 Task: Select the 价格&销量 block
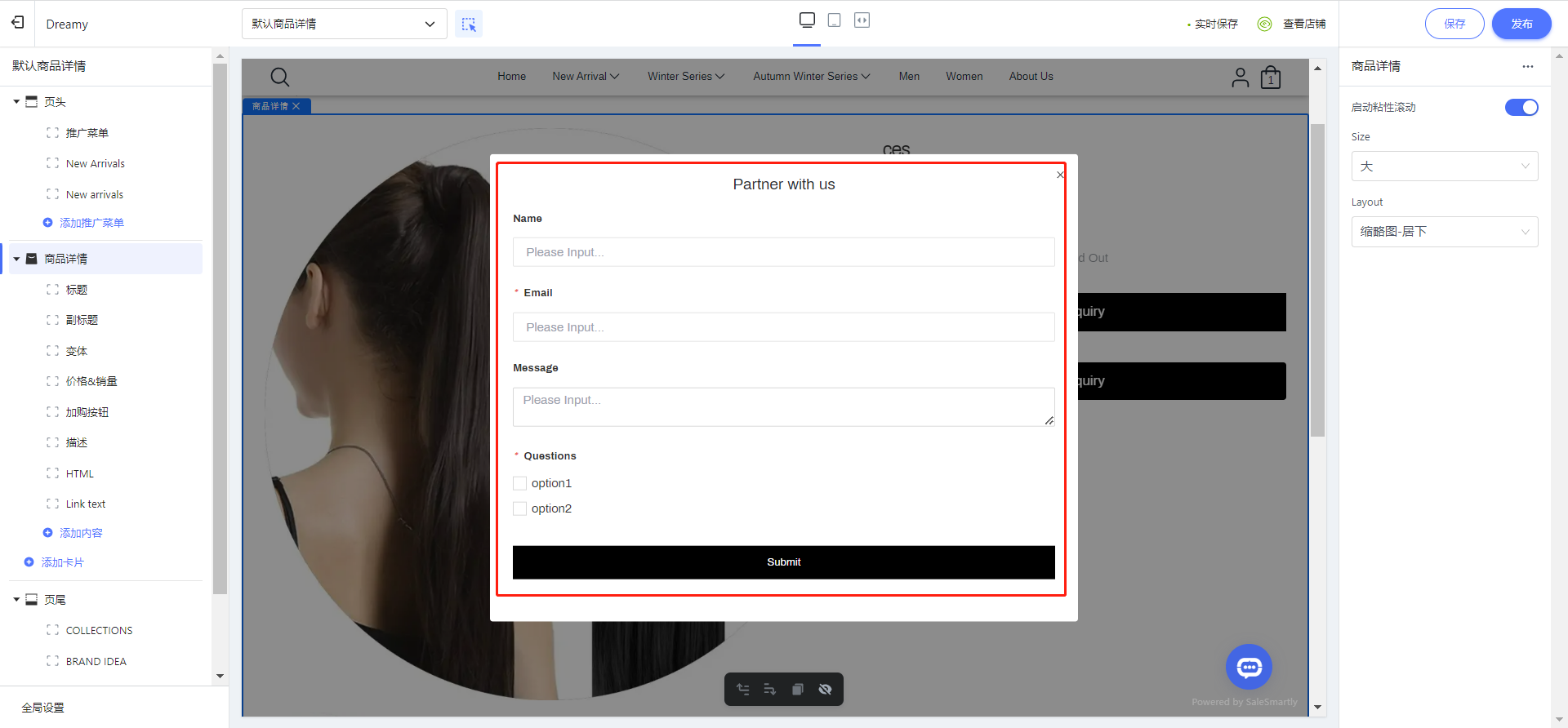click(91, 381)
